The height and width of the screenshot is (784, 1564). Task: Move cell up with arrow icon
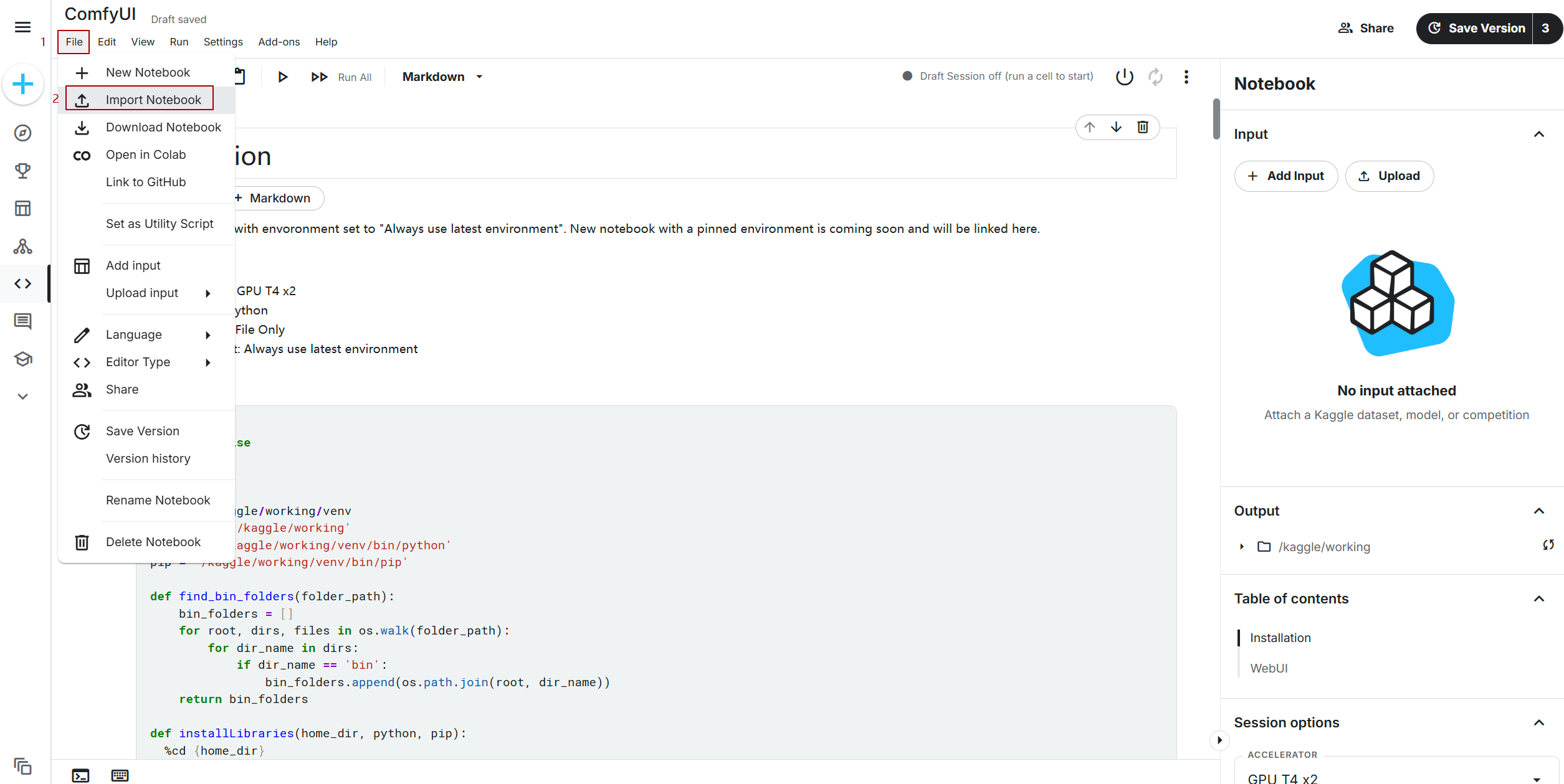(x=1089, y=127)
